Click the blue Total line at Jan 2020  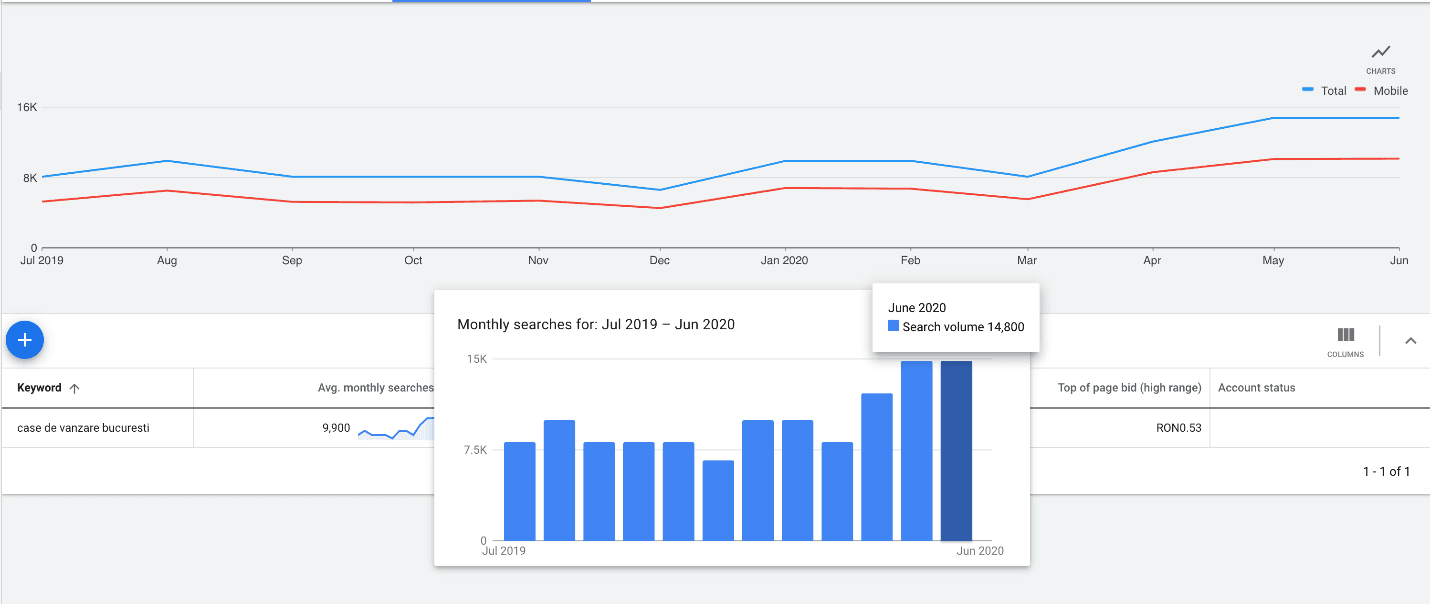pos(784,161)
